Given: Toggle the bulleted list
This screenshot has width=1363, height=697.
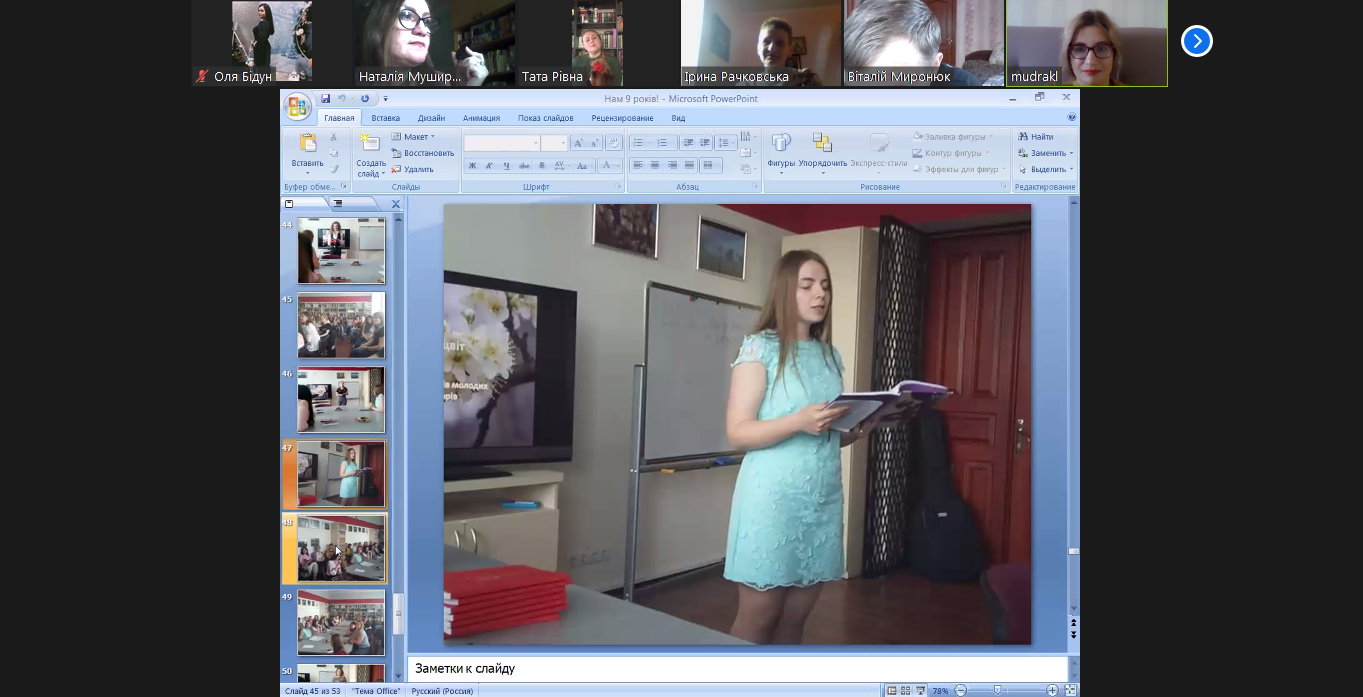Looking at the screenshot, I should pos(640,143).
